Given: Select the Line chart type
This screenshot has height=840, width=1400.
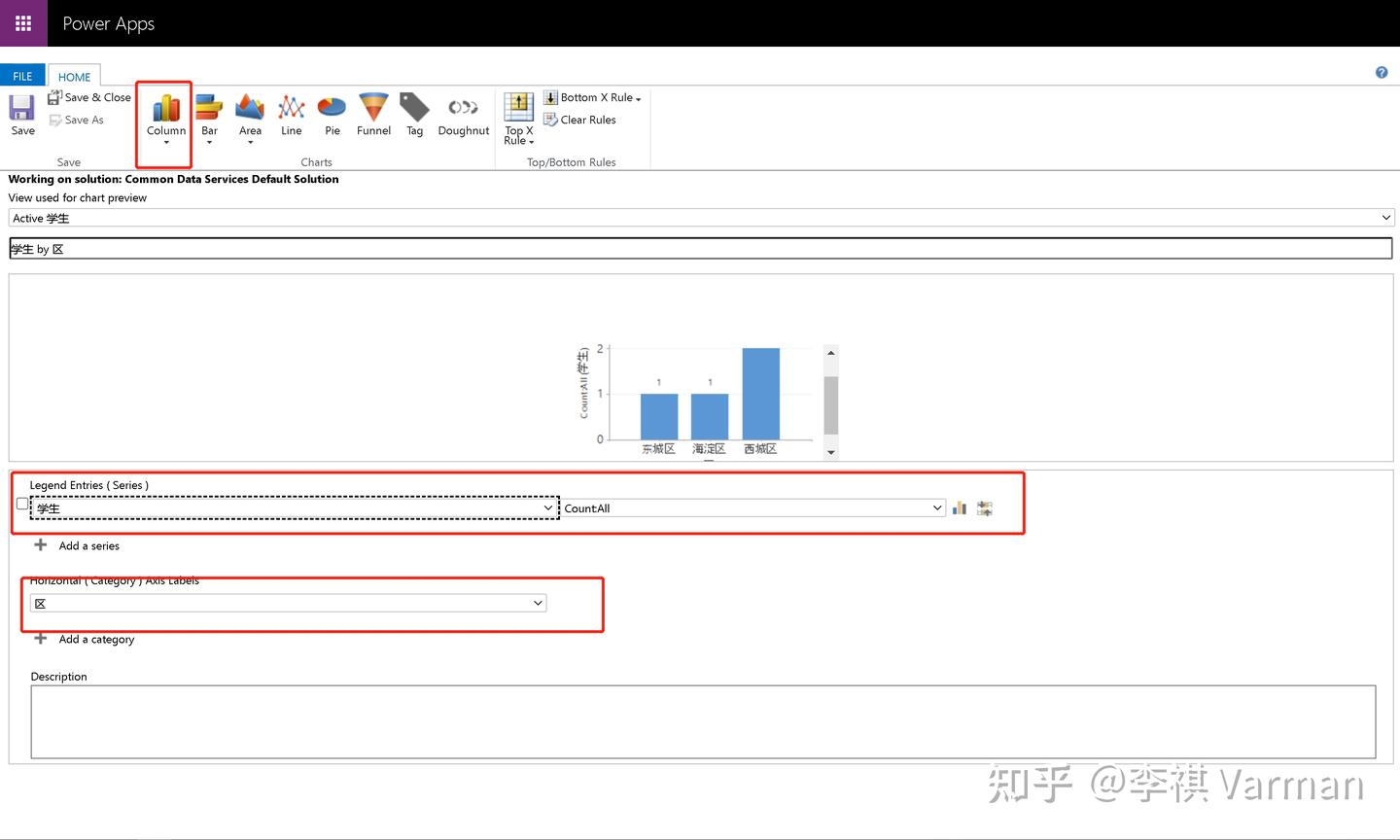Looking at the screenshot, I should [x=292, y=115].
